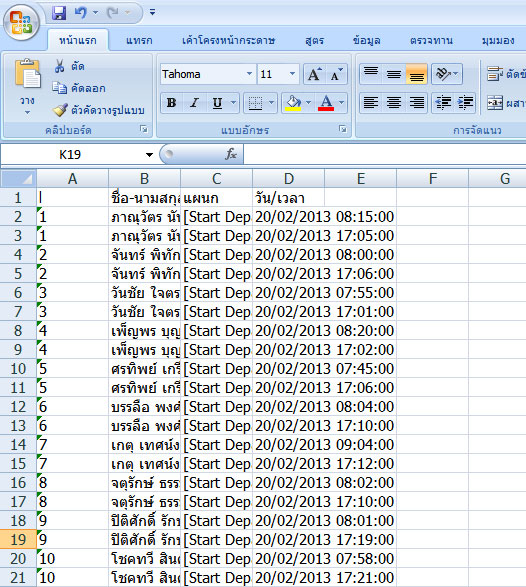
Task: Select column F header
Action: tap(432, 179)
